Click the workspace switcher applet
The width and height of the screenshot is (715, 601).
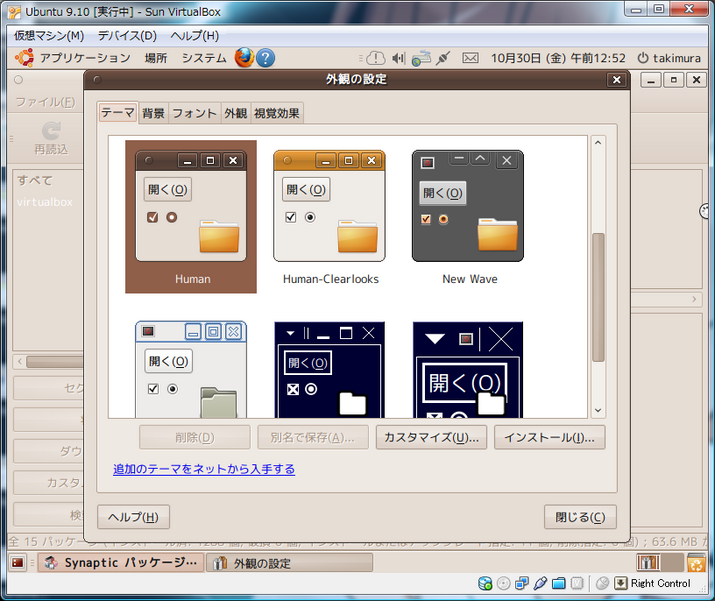(660, 563)
